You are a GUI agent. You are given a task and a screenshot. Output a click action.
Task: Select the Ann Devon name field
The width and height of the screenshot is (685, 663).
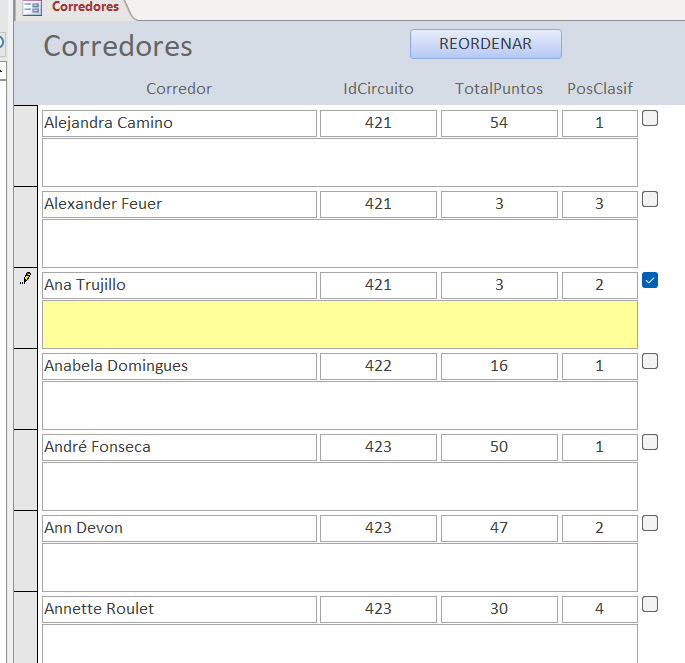point(180,528)
